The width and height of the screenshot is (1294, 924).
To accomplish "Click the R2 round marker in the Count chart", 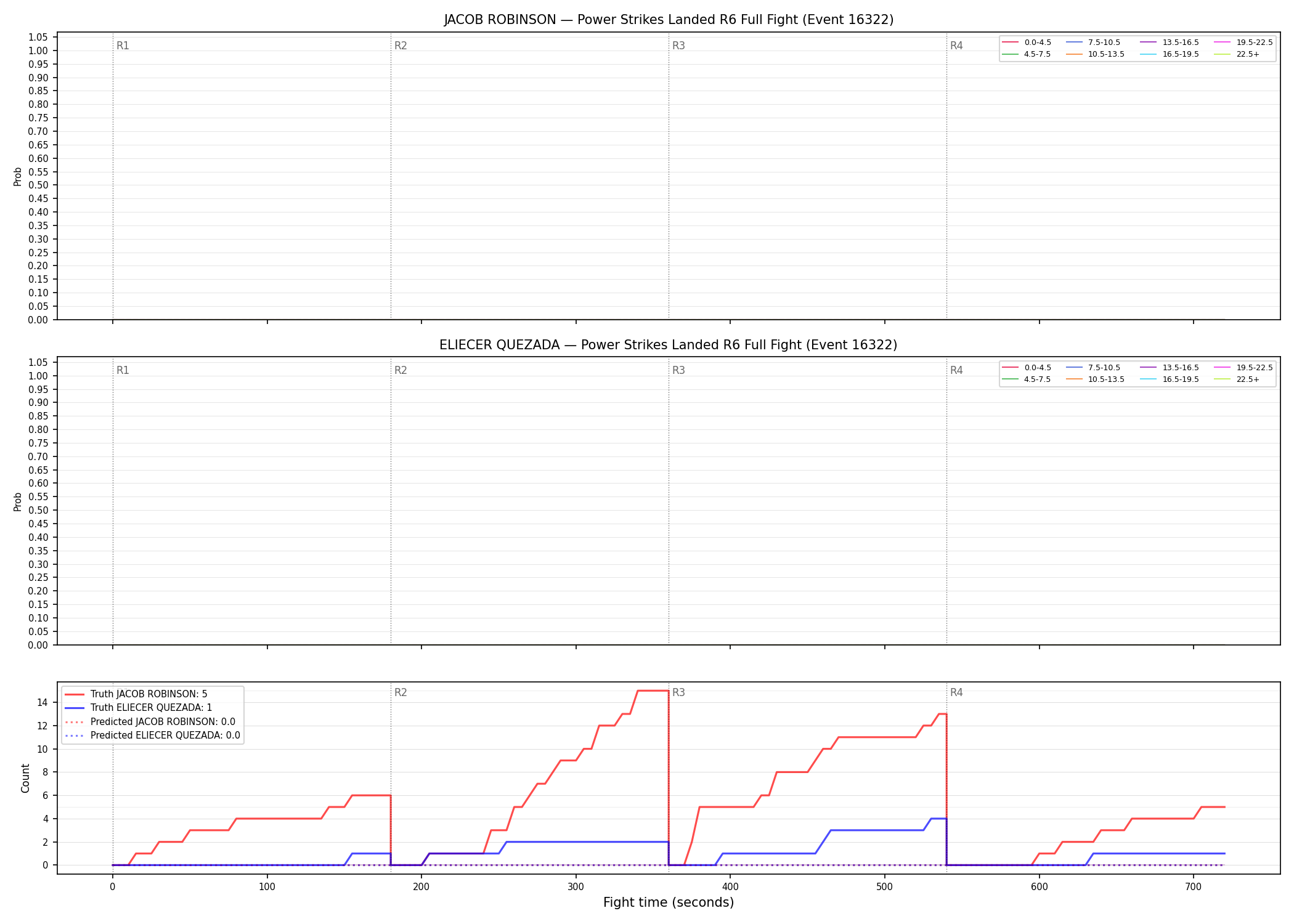I will [x=401, y=692].
